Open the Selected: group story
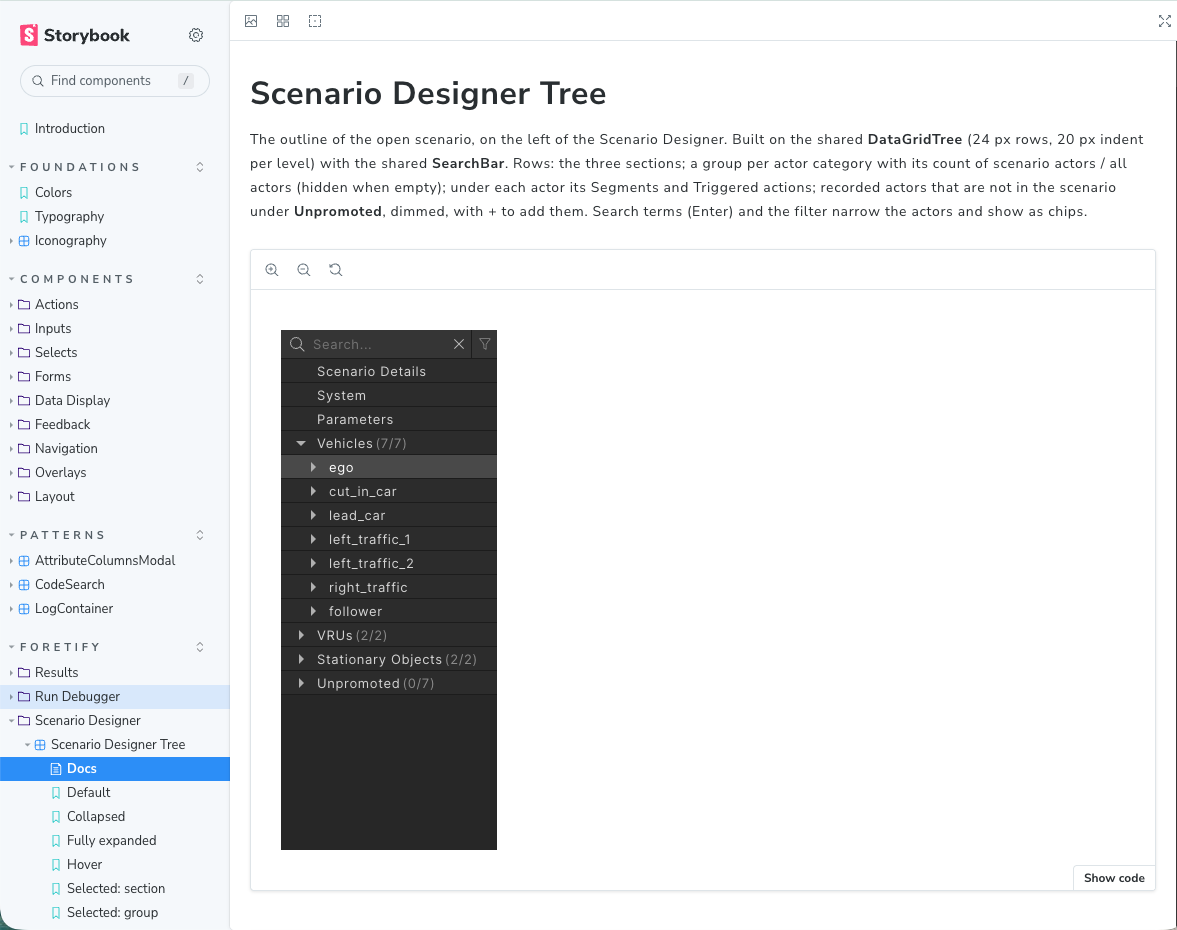This screenshot has height=930, width=1177. click(115, 912)
